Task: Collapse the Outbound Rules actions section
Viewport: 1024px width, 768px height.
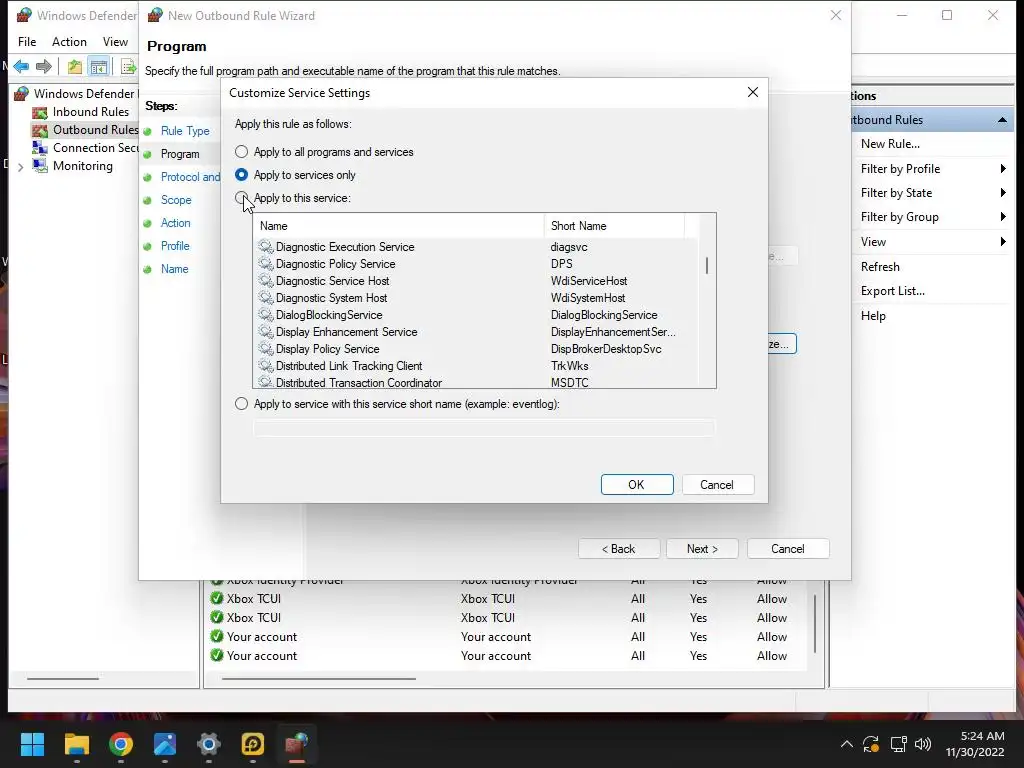Action: point(1002,120)
